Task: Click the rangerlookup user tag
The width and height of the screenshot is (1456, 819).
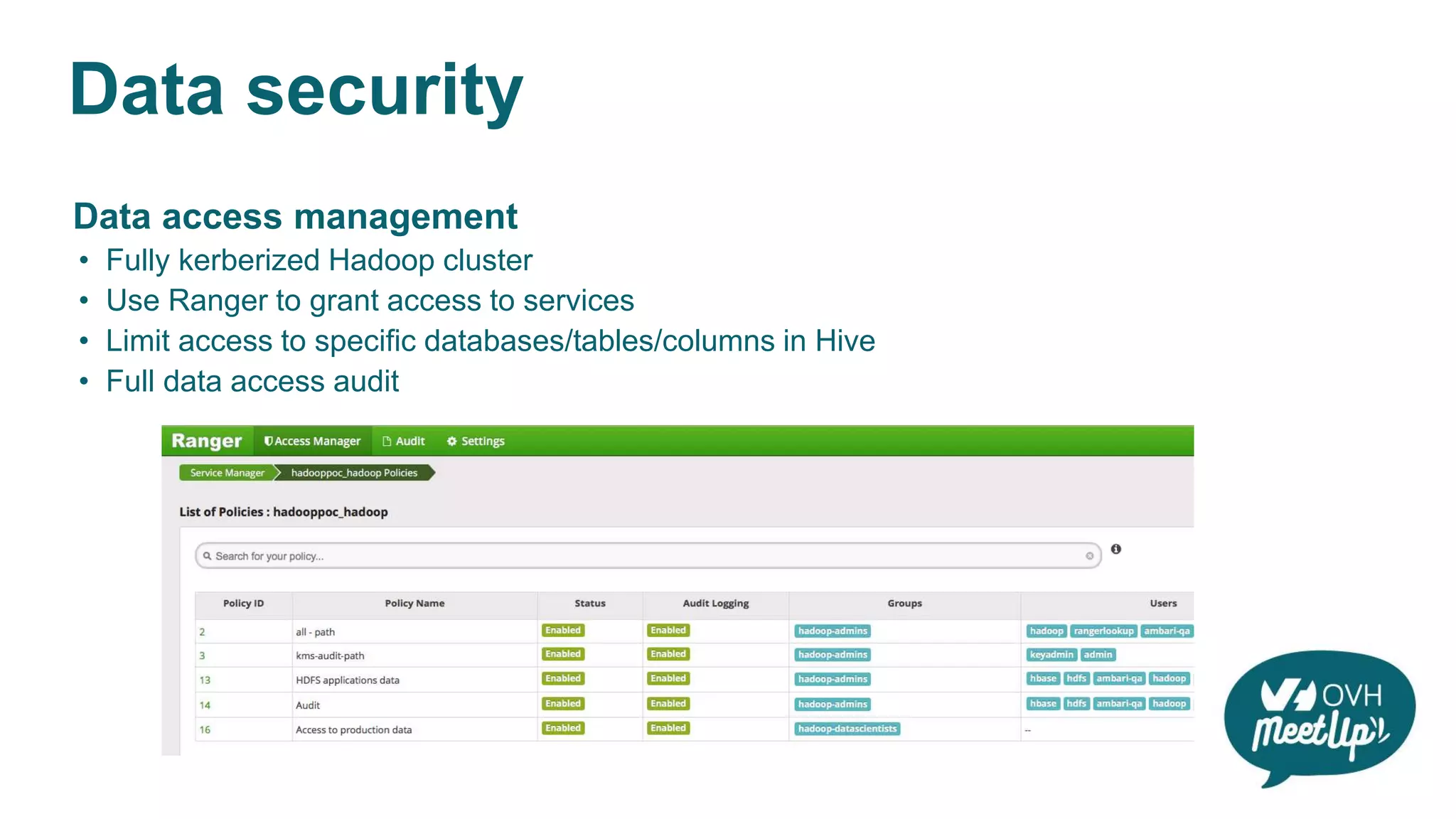Action: click(x=1103, y=631)
